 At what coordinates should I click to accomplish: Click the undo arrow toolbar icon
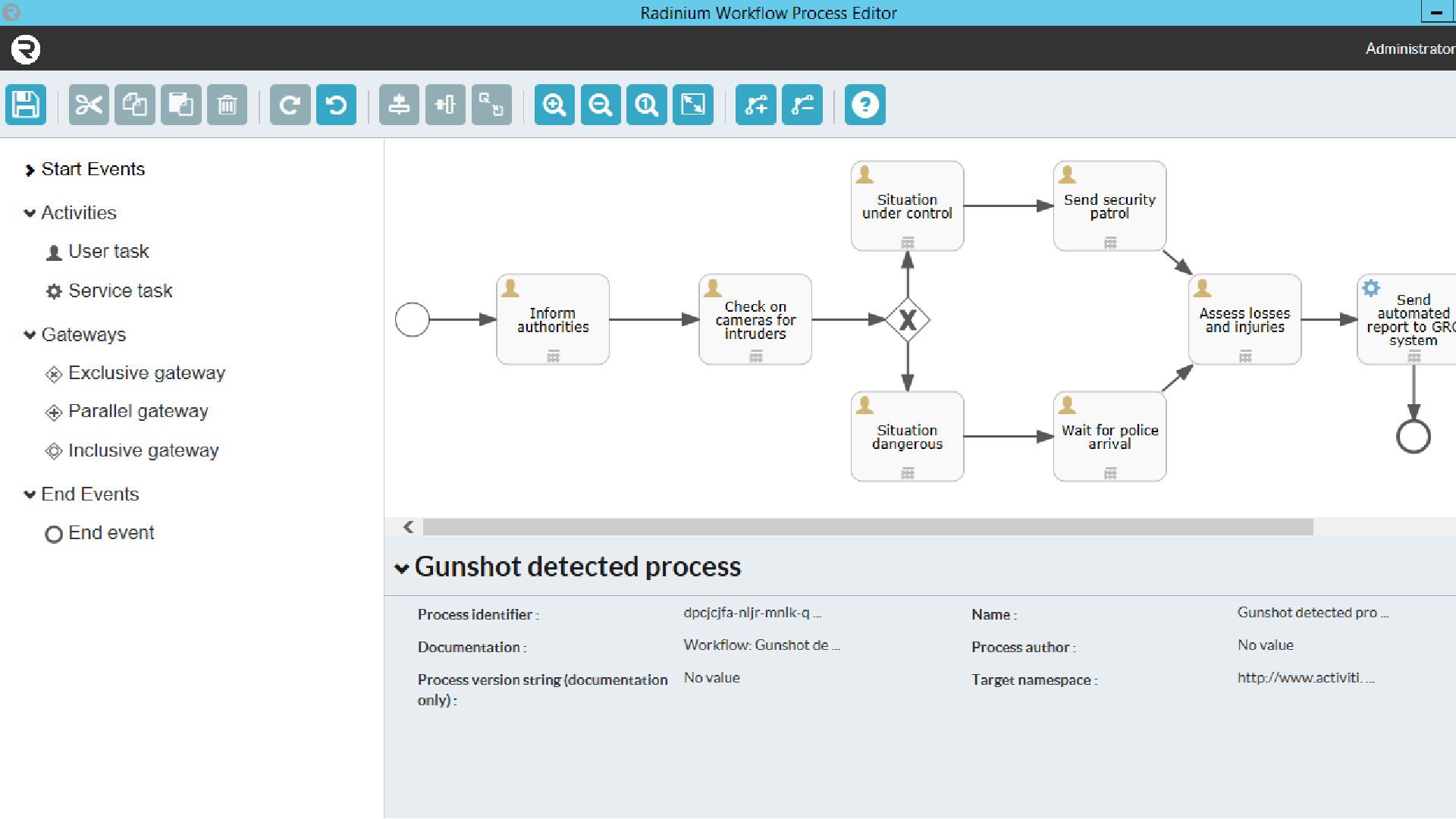click(337, 105)
